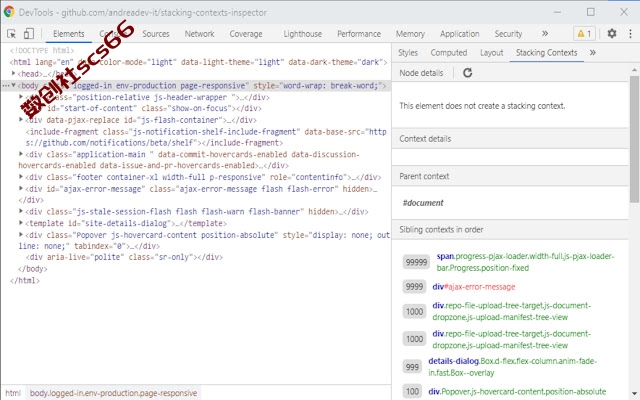
Task: Open the DevTools three-dot customize menu
Action: [x=630, y=33]
